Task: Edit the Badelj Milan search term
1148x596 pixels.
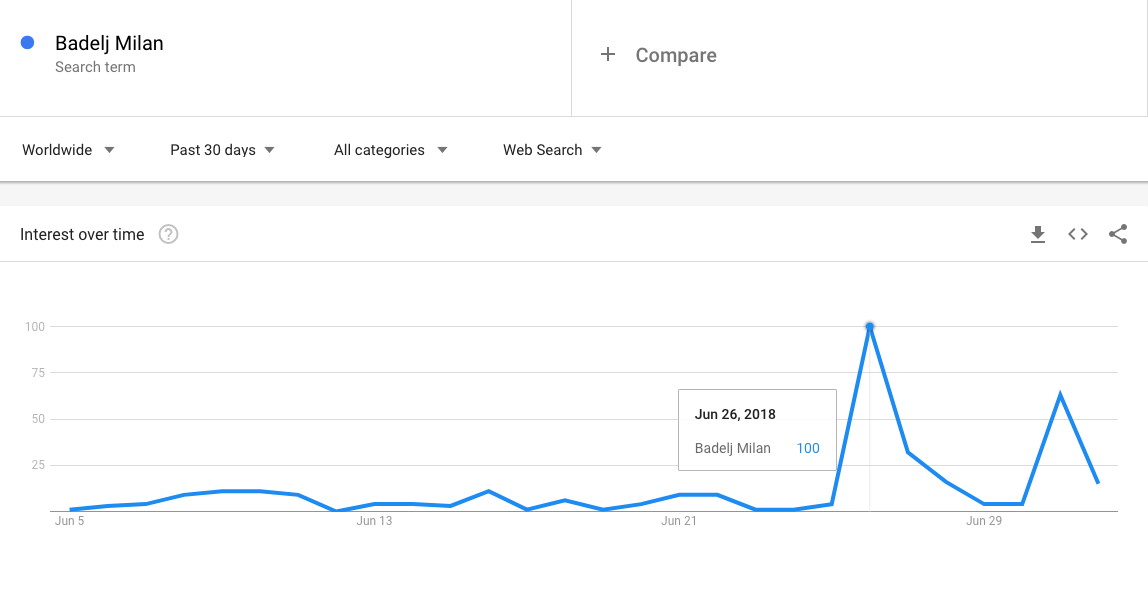Action: coord(109,43)
